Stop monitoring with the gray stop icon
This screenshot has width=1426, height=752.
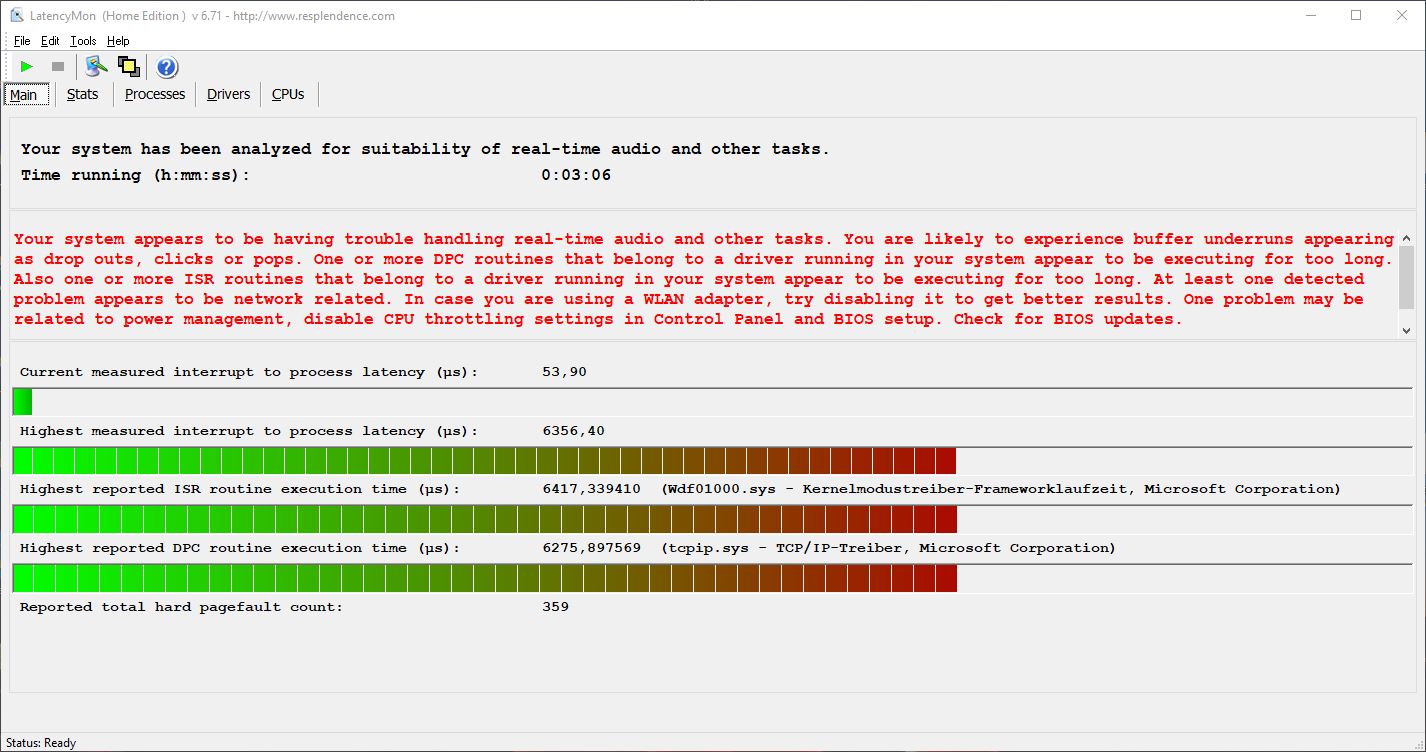coord(58,67)
